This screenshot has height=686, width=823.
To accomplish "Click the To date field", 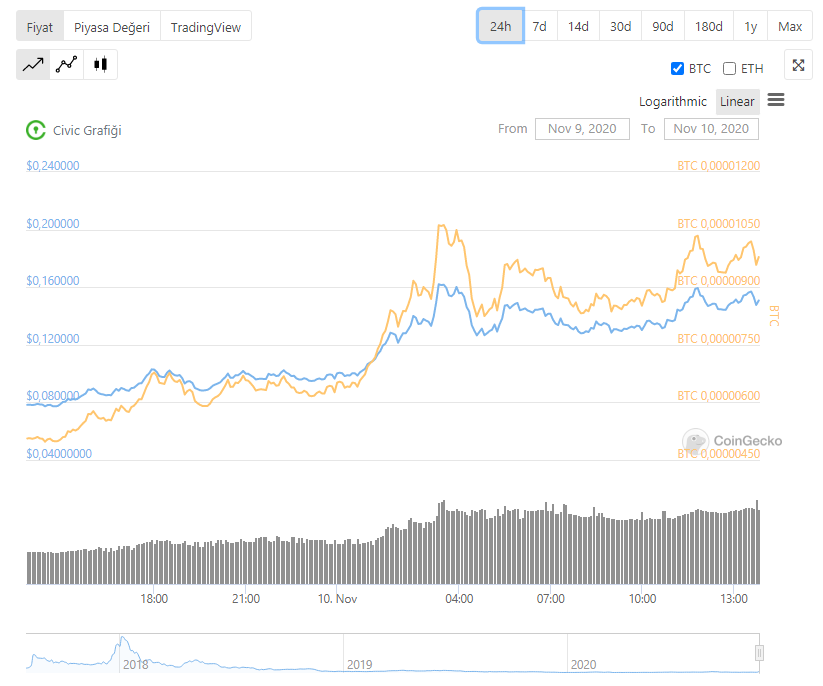I will click(x=711, y=129).
